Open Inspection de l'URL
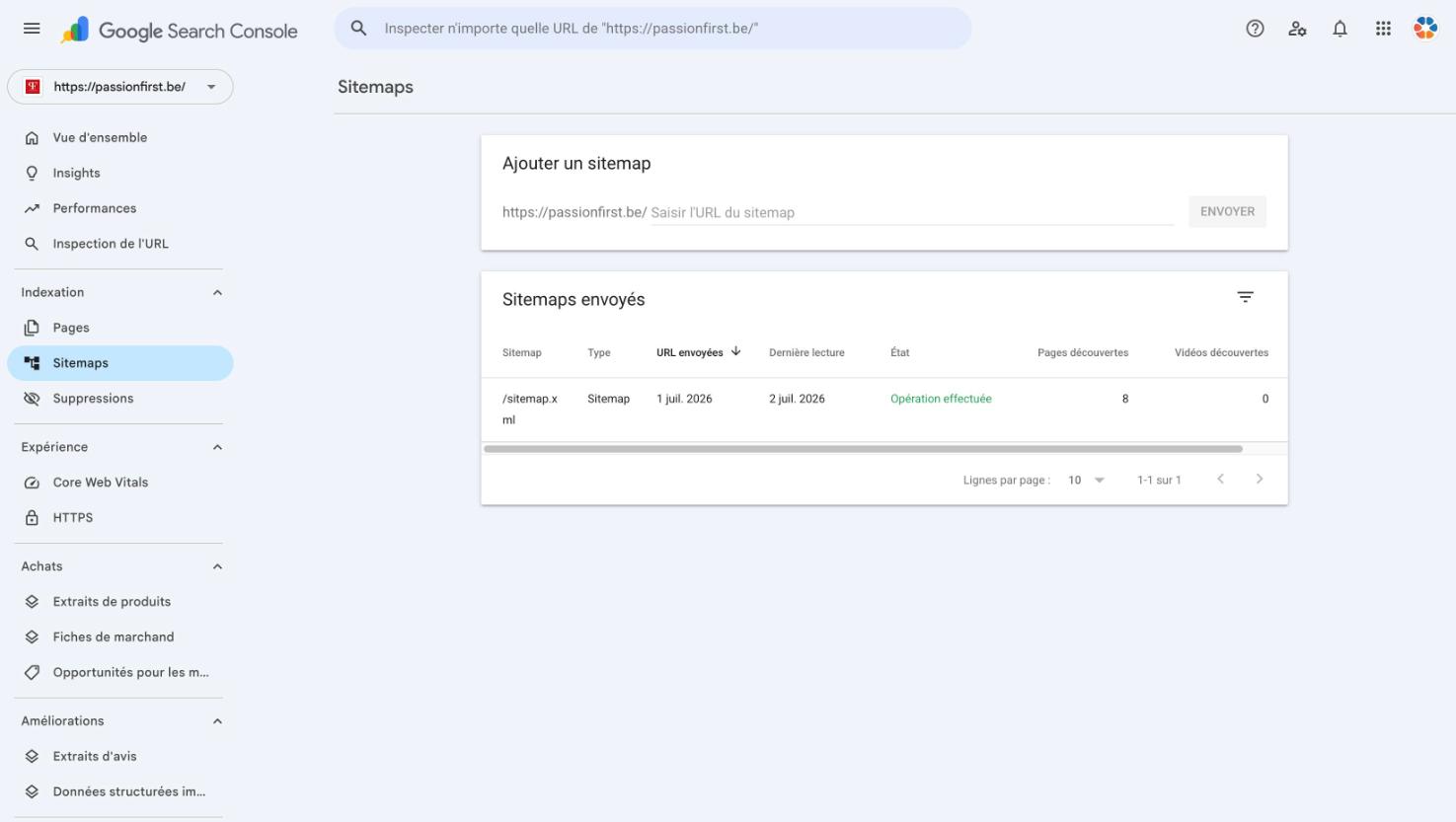This screenshot has width=1456, height=822. point(120,244)
